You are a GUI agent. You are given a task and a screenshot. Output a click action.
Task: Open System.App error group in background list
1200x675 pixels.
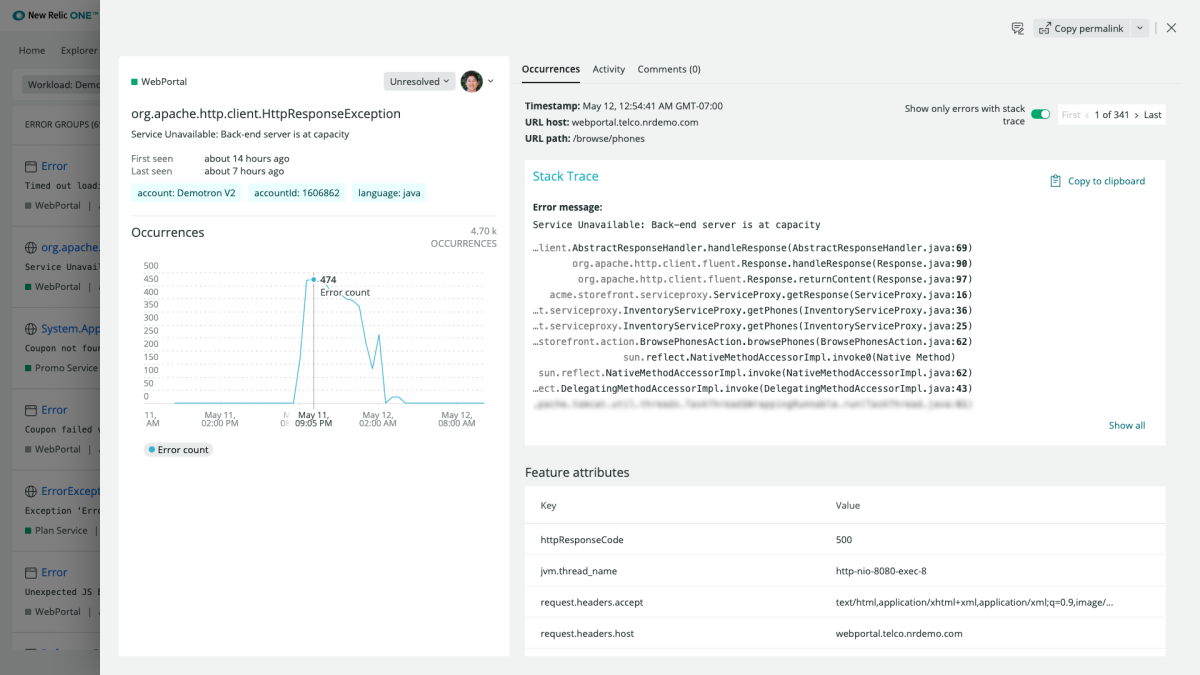pos(70,328)
